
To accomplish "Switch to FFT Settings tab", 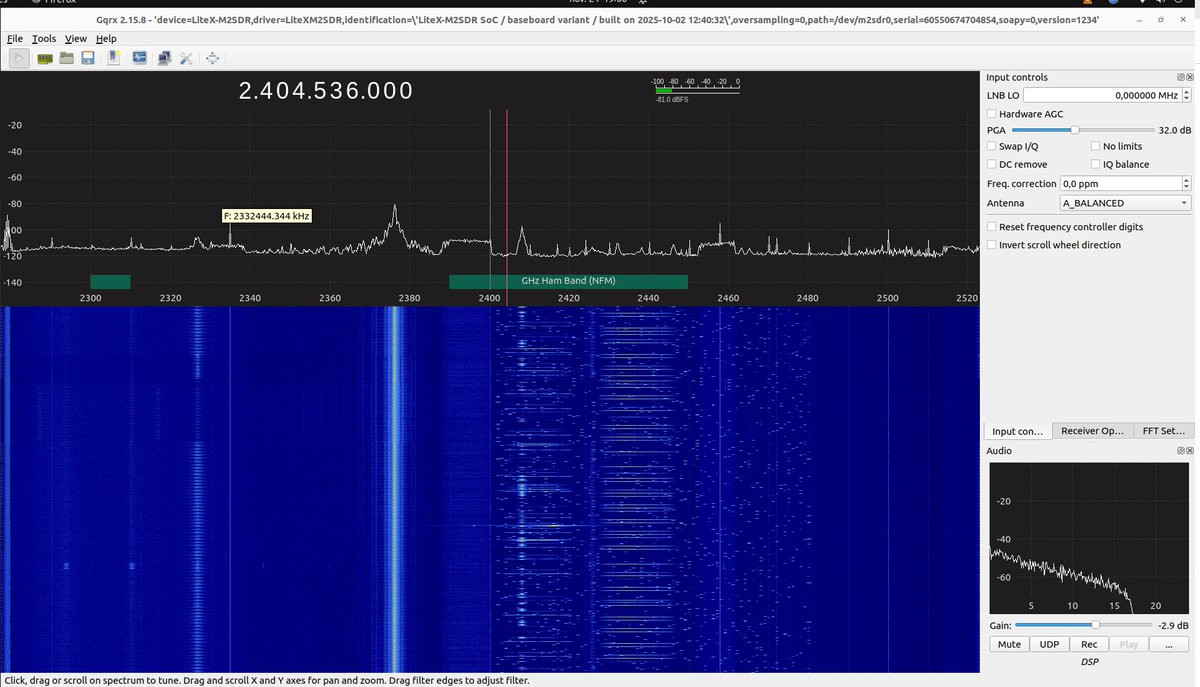I will coord(1163,431).
